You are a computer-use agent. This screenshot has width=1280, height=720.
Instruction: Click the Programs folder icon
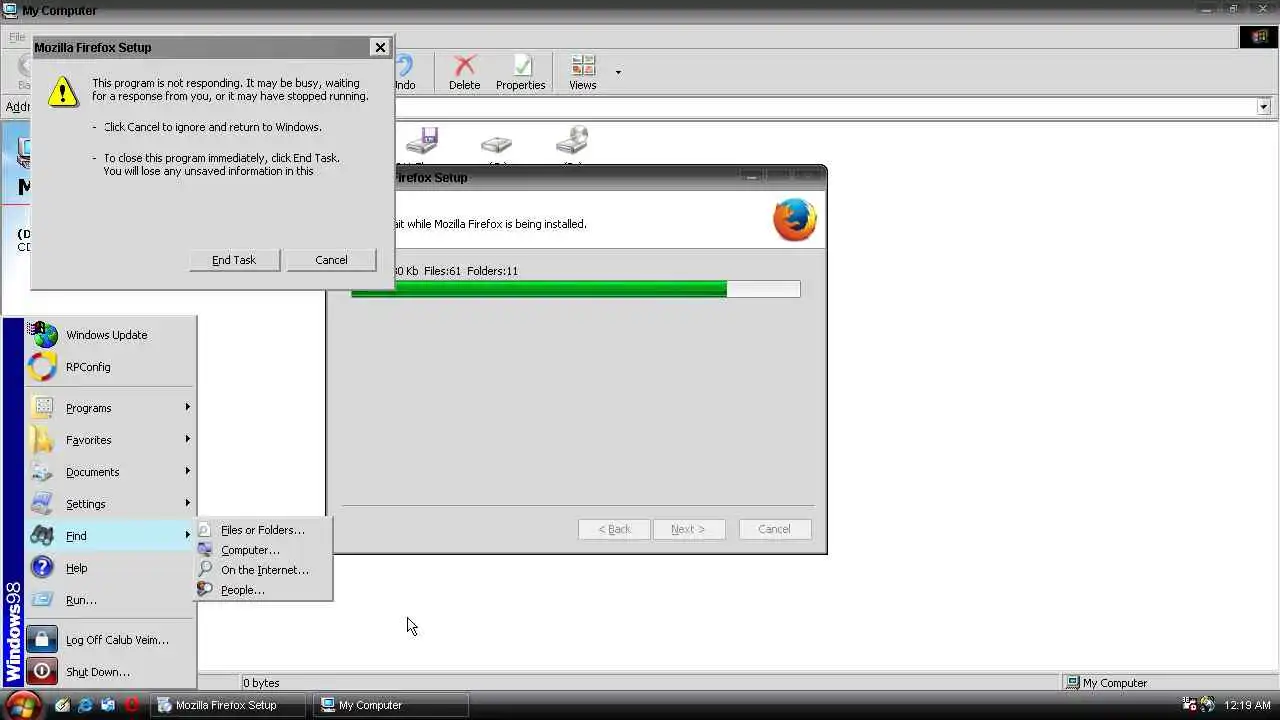click(42, 408)
